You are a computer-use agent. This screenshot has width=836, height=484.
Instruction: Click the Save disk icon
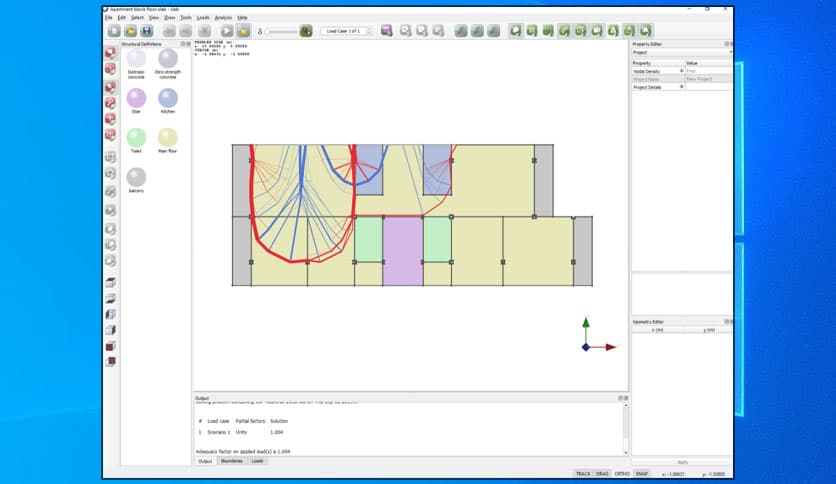click(145, 31)
